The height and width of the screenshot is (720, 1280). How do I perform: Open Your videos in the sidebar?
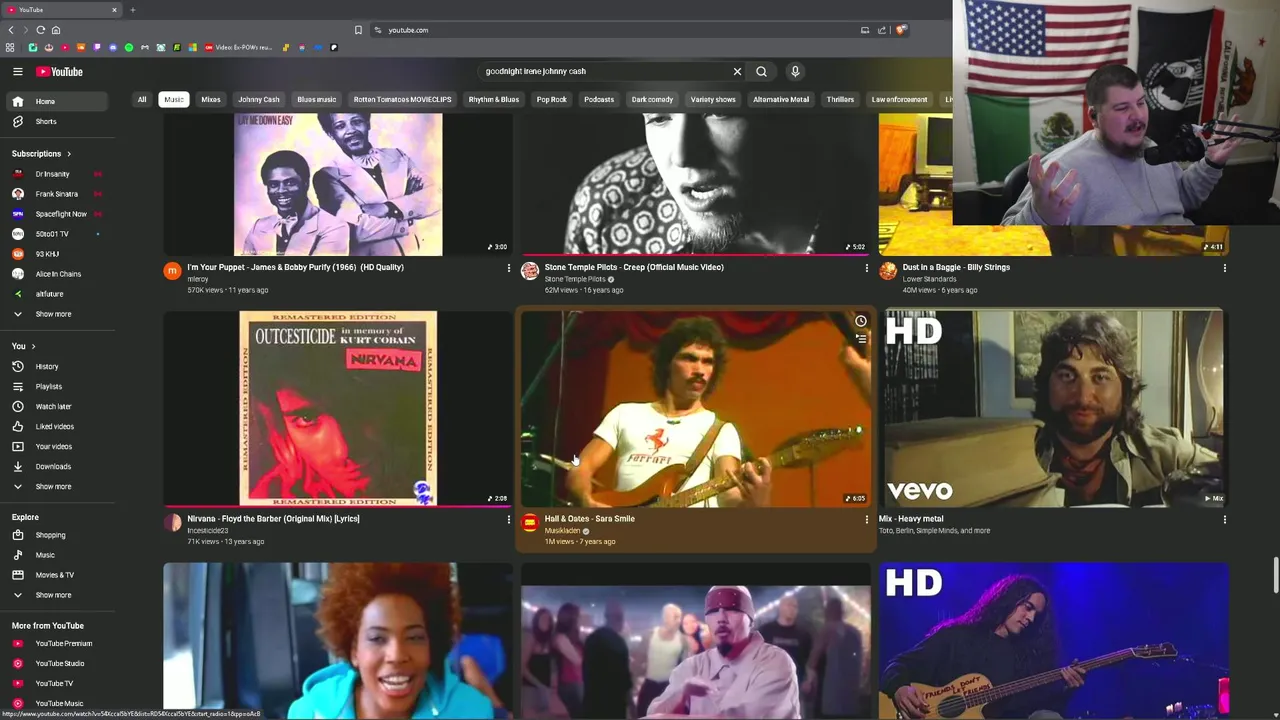(x=58, y=446)
